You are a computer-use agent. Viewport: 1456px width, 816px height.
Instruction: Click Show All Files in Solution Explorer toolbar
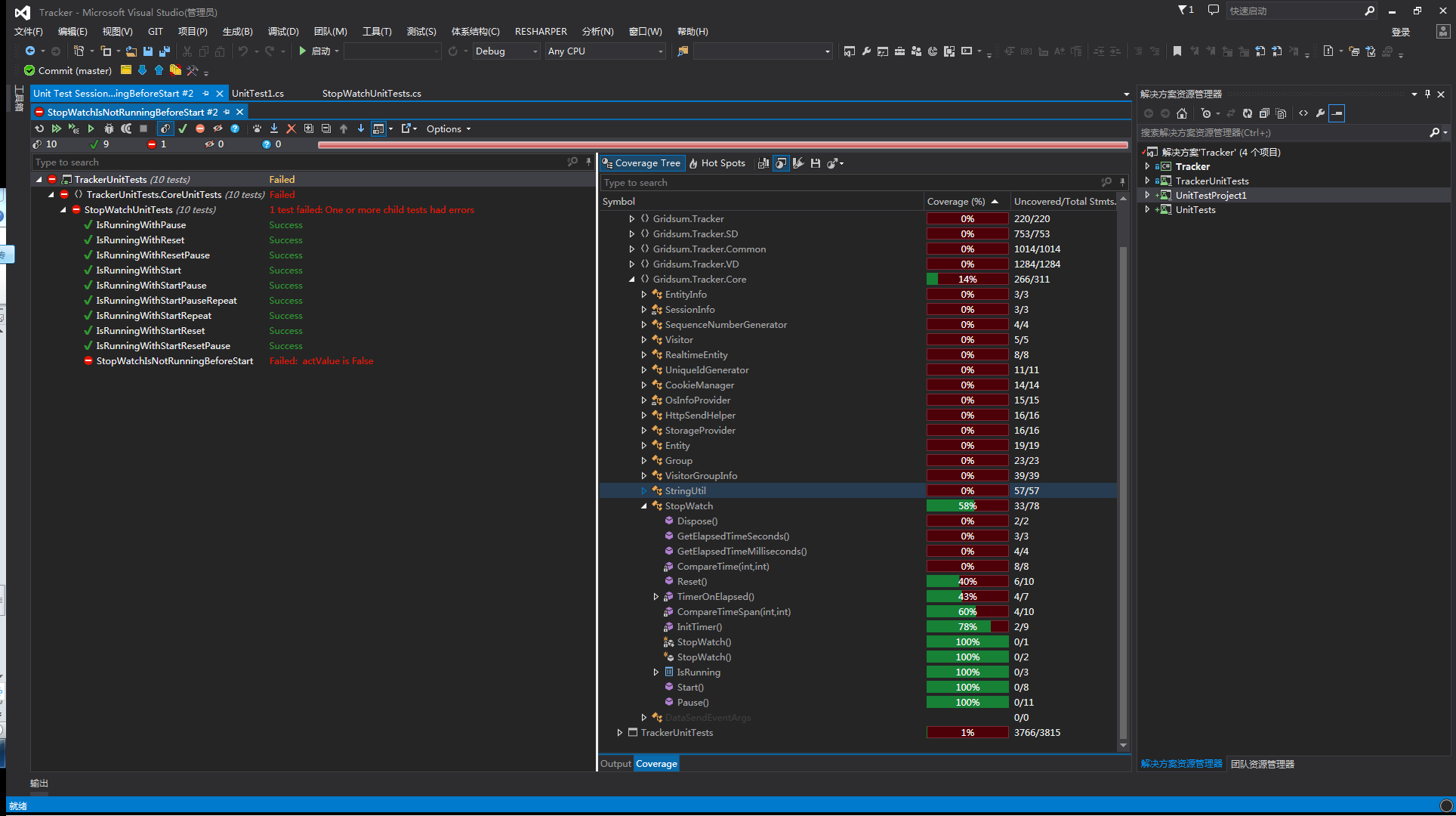[x=1281, y=113]
